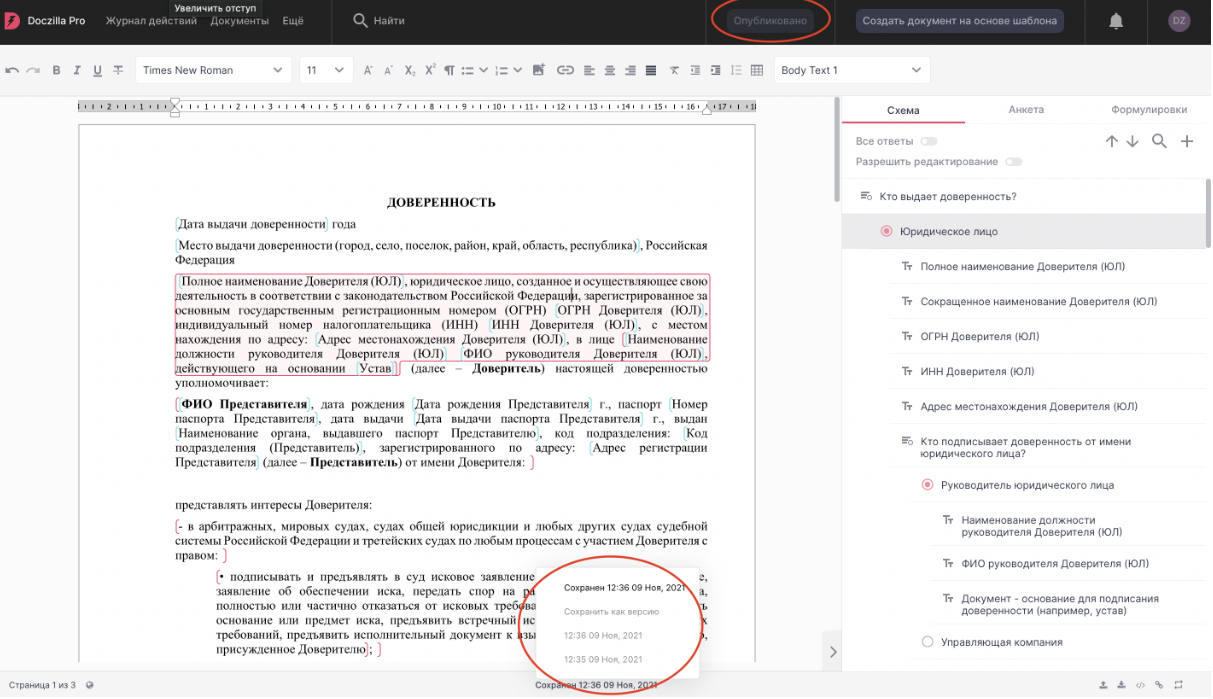Open the Документы menu

[x=240, y=21]
